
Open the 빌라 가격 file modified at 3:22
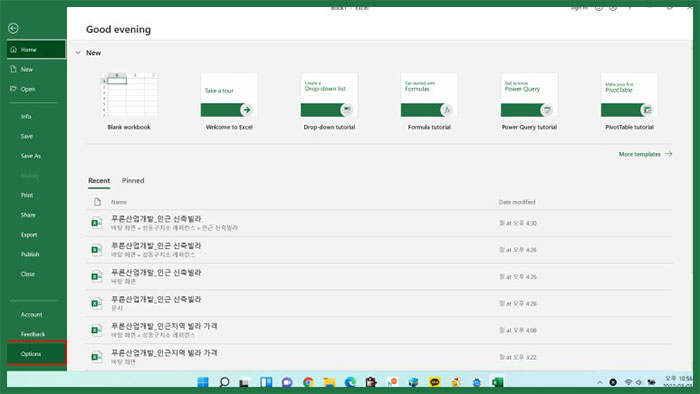[379, 357]
